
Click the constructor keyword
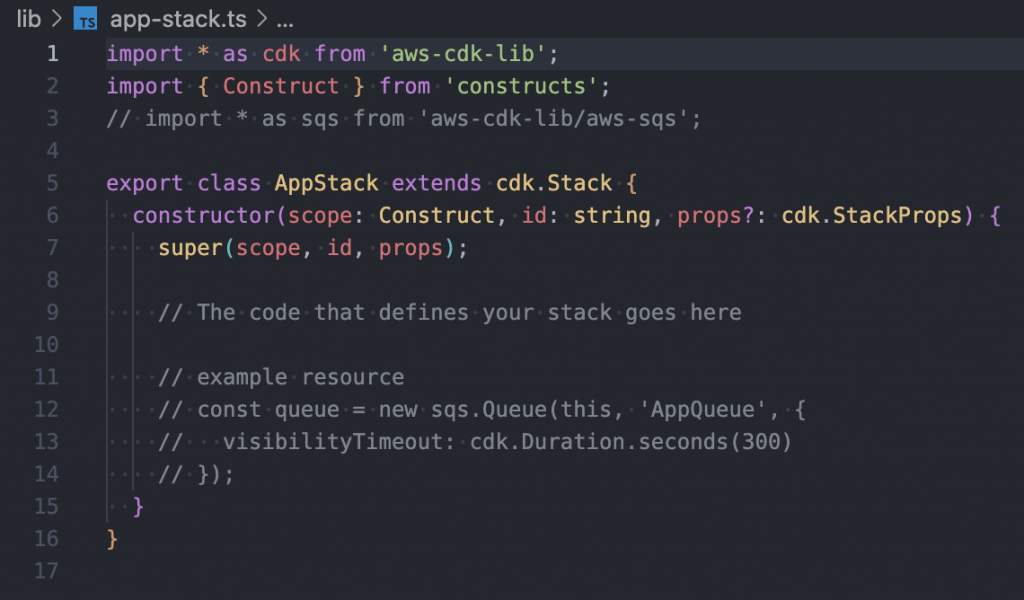click(204, 215)
